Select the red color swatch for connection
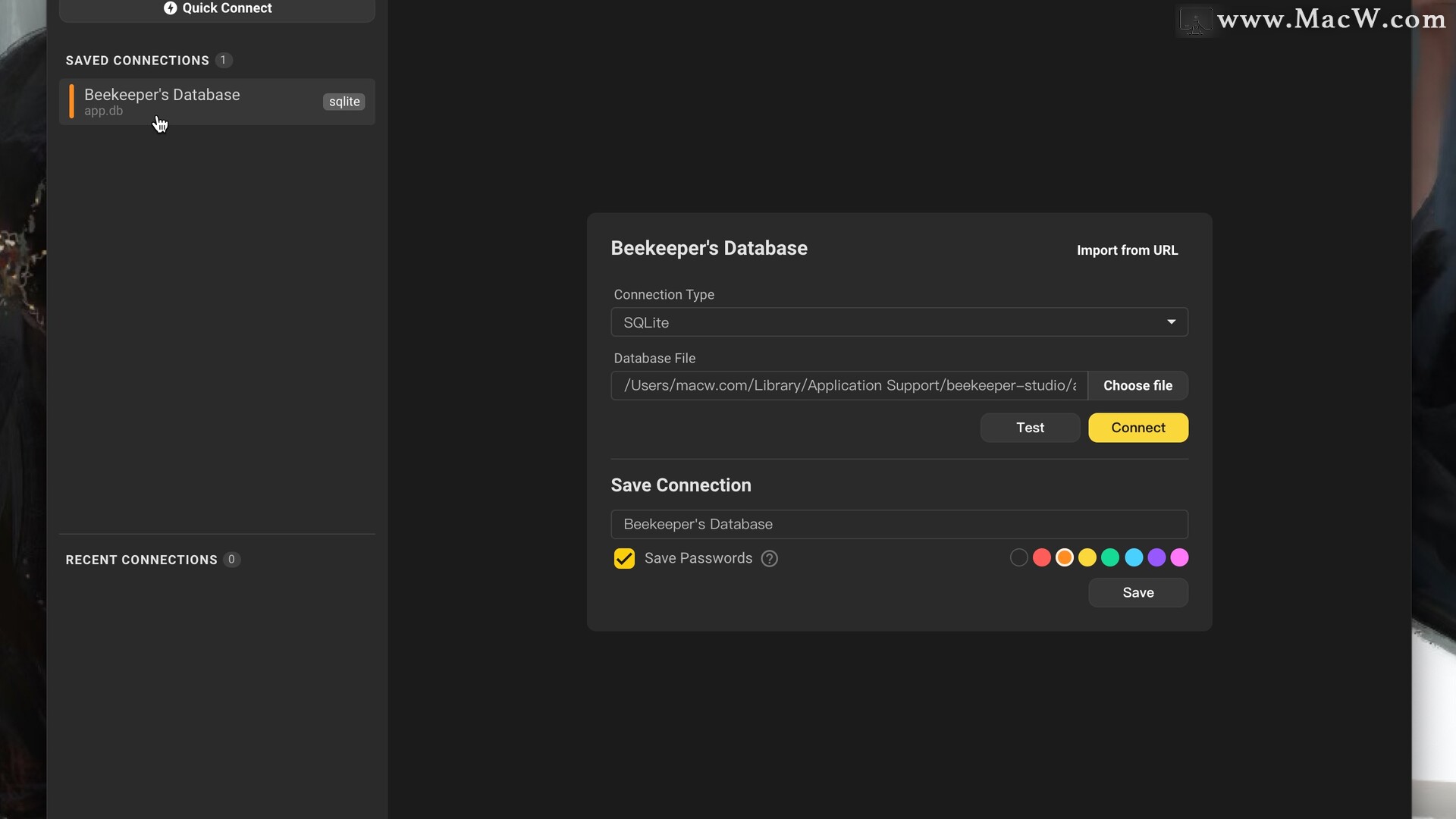Viewport: 1456px width, 819px height. pyautogui.click(x=1041, y=557)
